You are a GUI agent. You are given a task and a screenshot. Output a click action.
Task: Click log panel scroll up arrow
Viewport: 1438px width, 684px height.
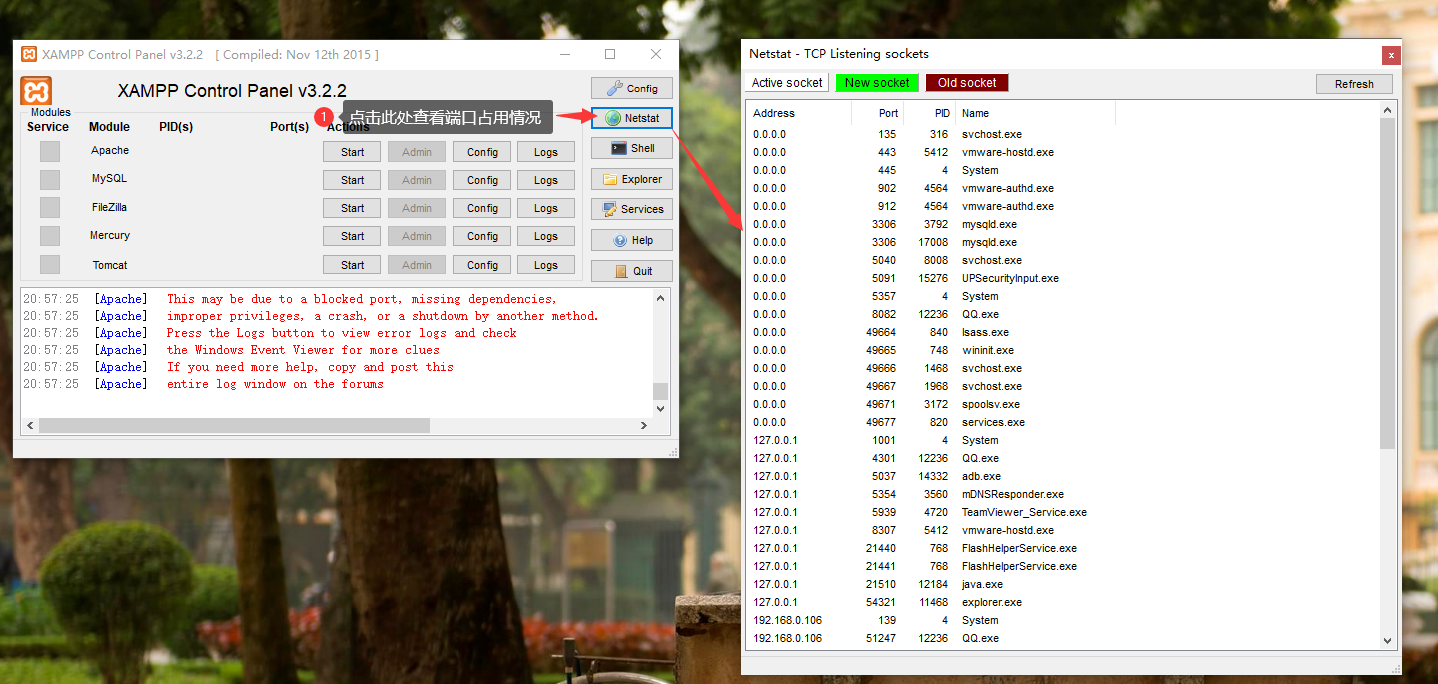coord(660,298)
